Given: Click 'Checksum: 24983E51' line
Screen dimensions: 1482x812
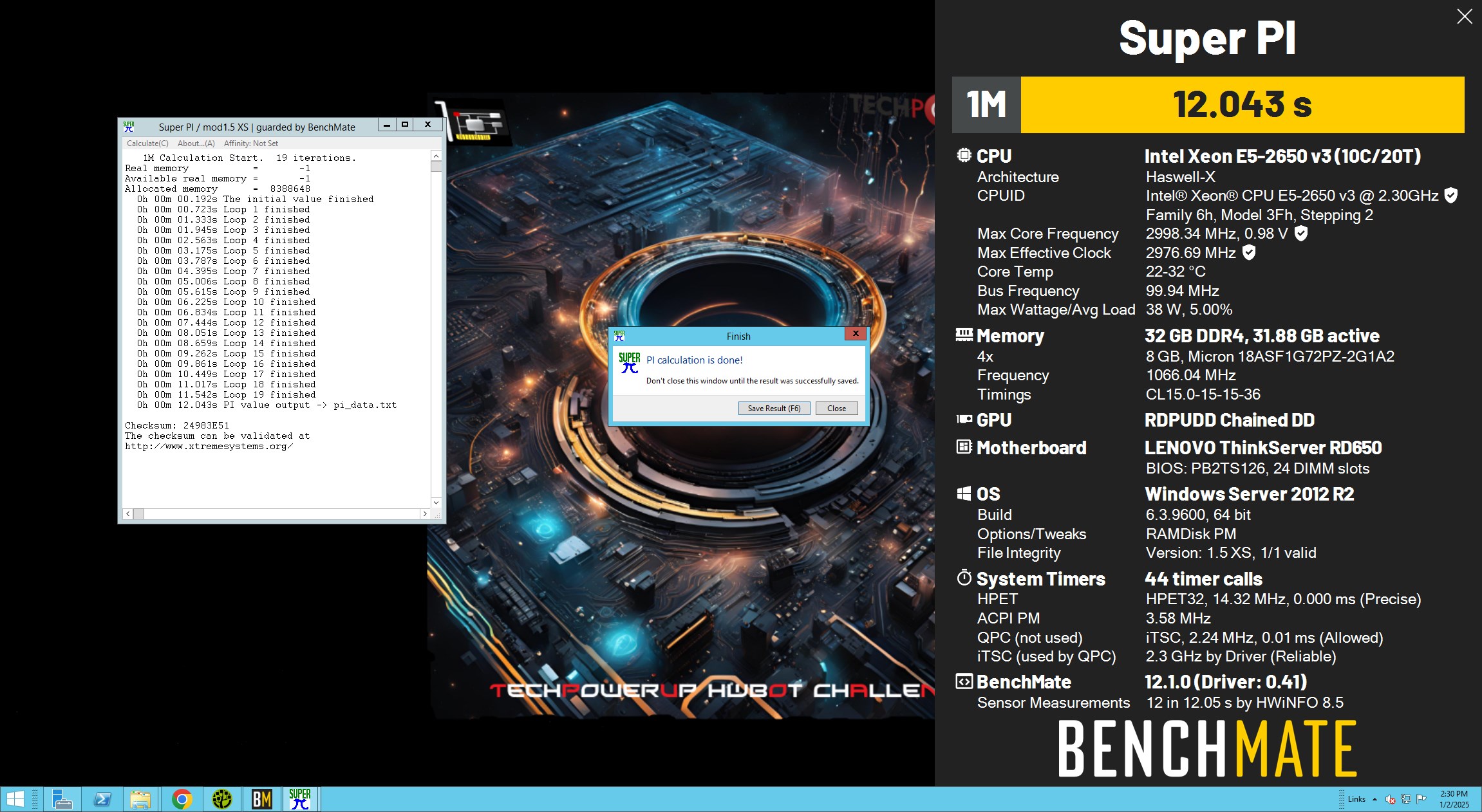Looking at the screenshot, I should click(177, 425).
